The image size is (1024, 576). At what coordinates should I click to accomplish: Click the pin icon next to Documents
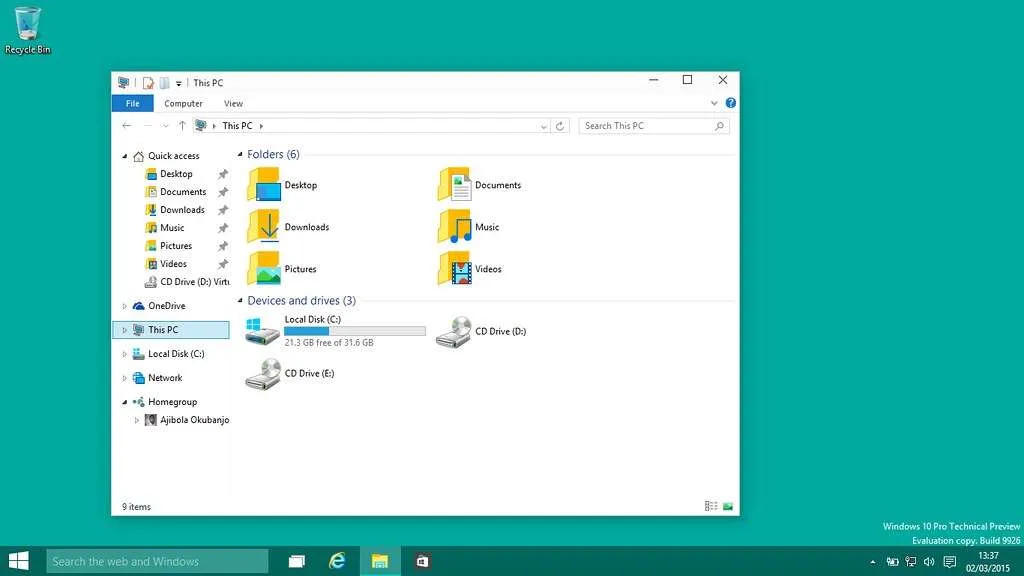(x=223, y=192)
